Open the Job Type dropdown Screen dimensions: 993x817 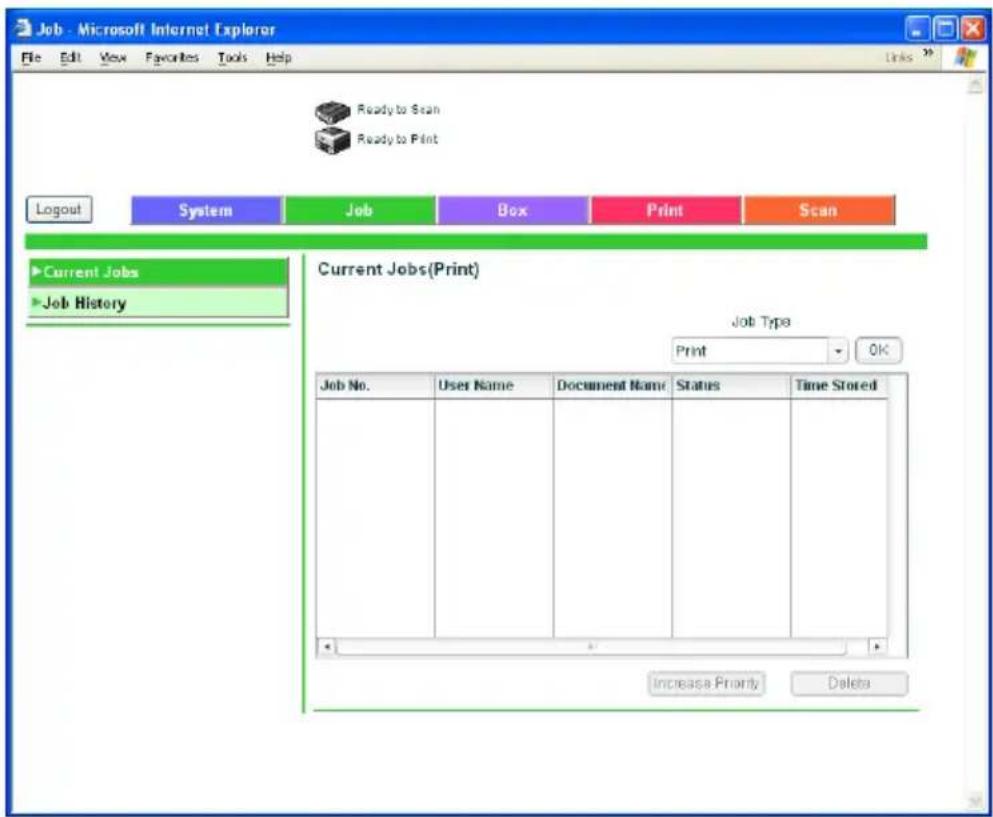(760, 351)
